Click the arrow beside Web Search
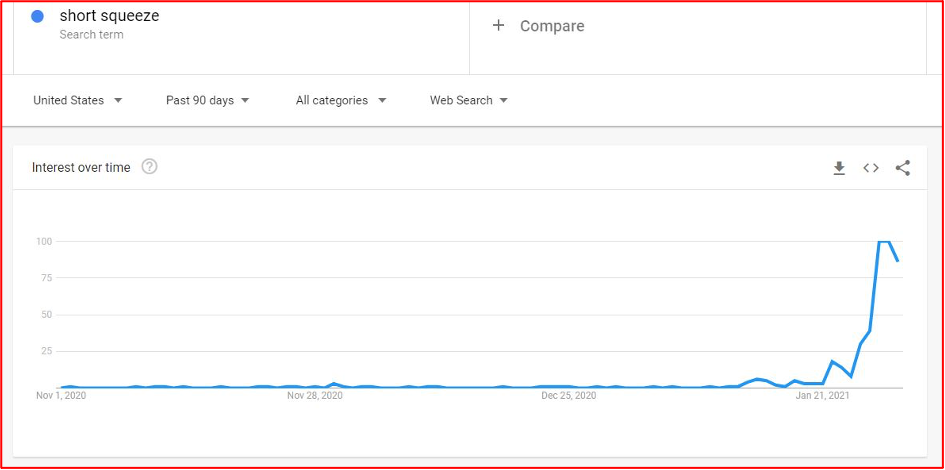The width and height of the screenshot is (945, 470). click(504, 101)
